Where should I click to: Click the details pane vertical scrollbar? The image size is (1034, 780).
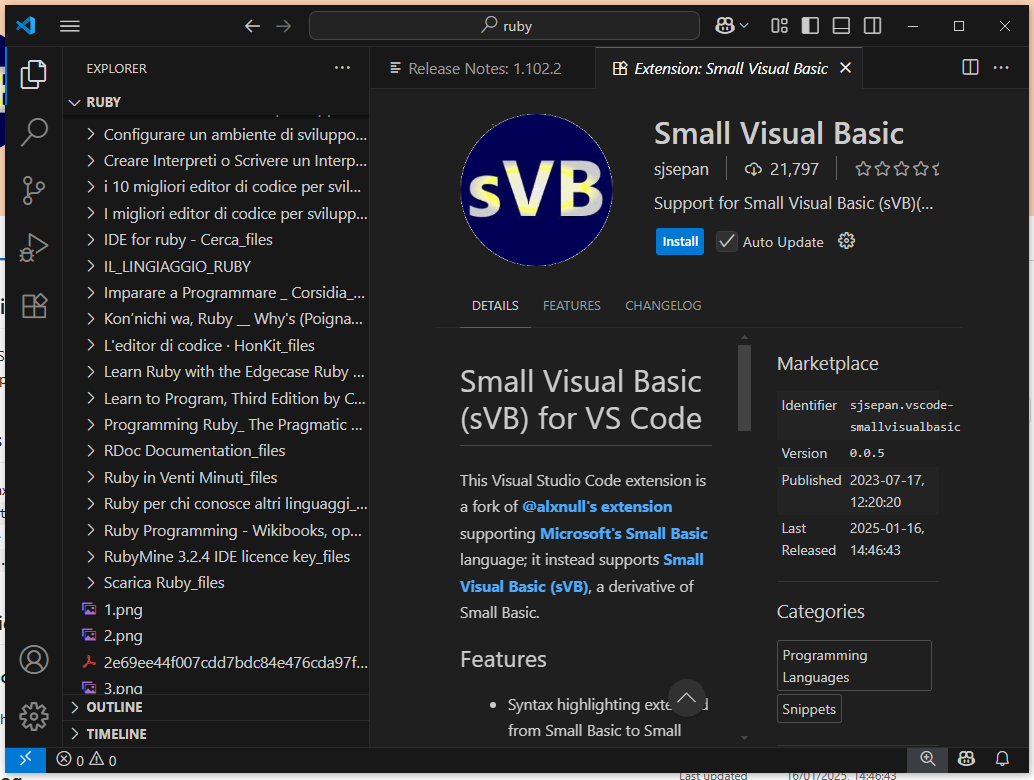745,388
